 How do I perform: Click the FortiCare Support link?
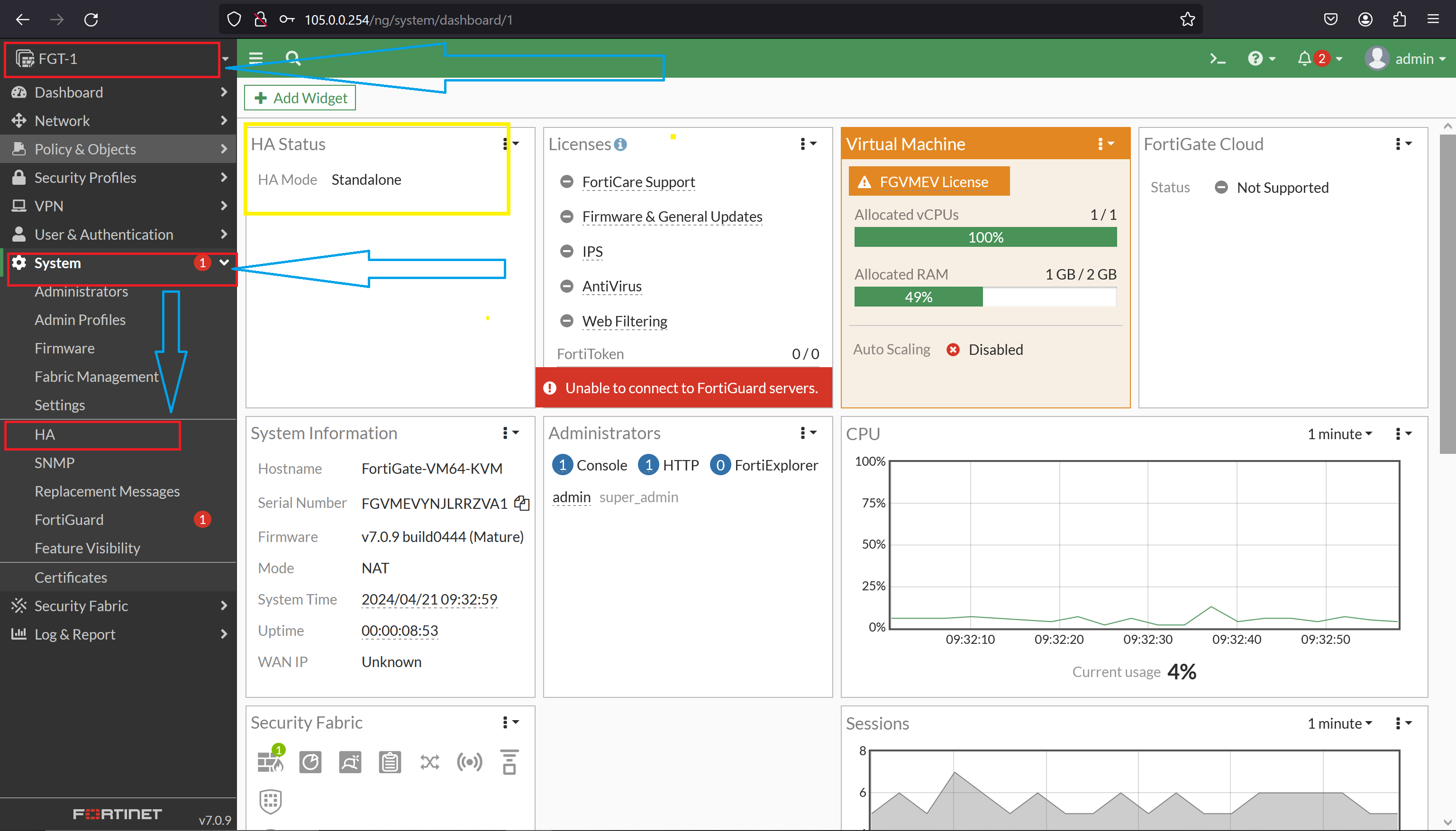click(x=638, y=182)
